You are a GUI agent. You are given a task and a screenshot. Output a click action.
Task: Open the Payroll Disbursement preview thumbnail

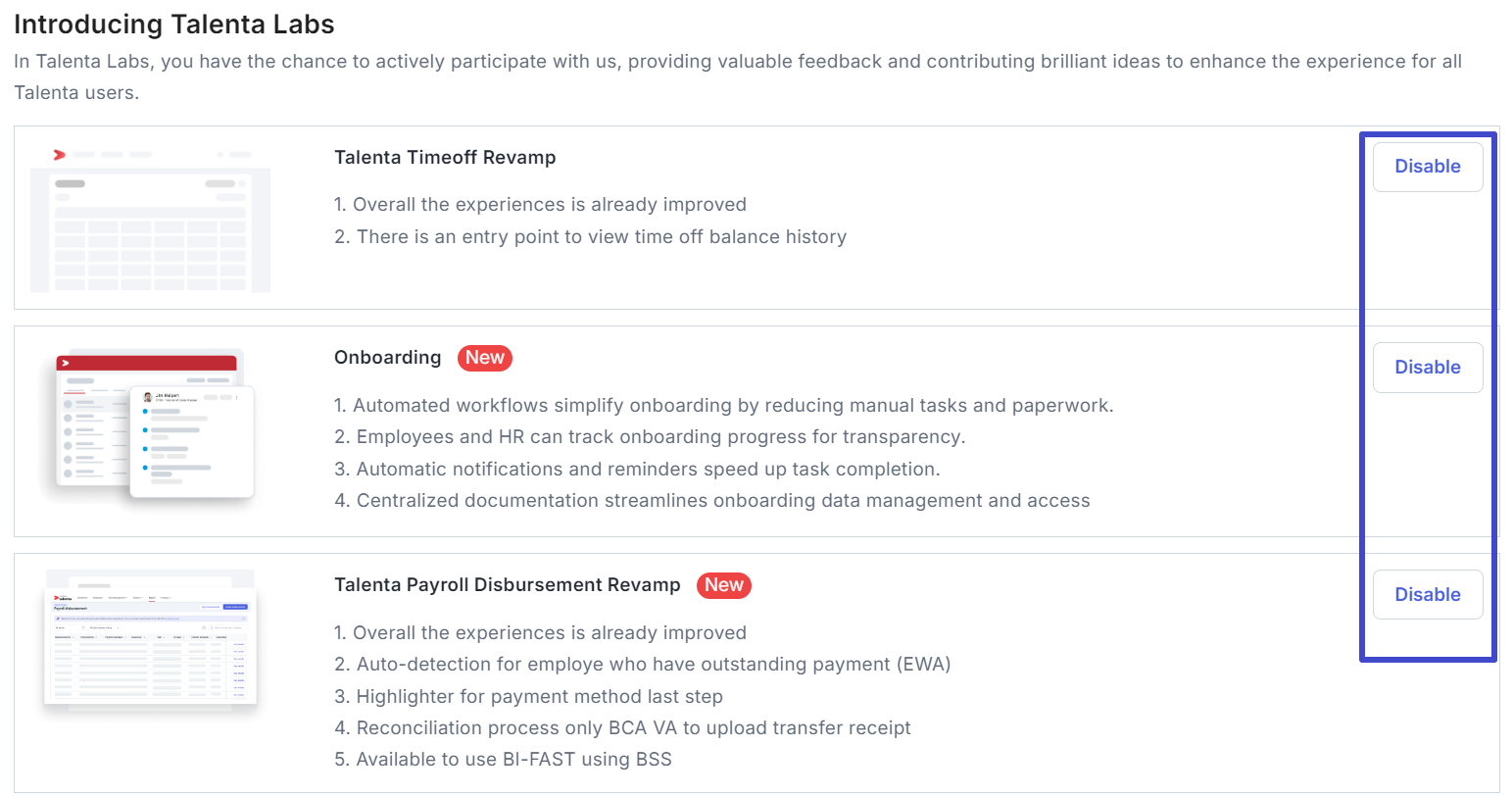pos(150,642)
